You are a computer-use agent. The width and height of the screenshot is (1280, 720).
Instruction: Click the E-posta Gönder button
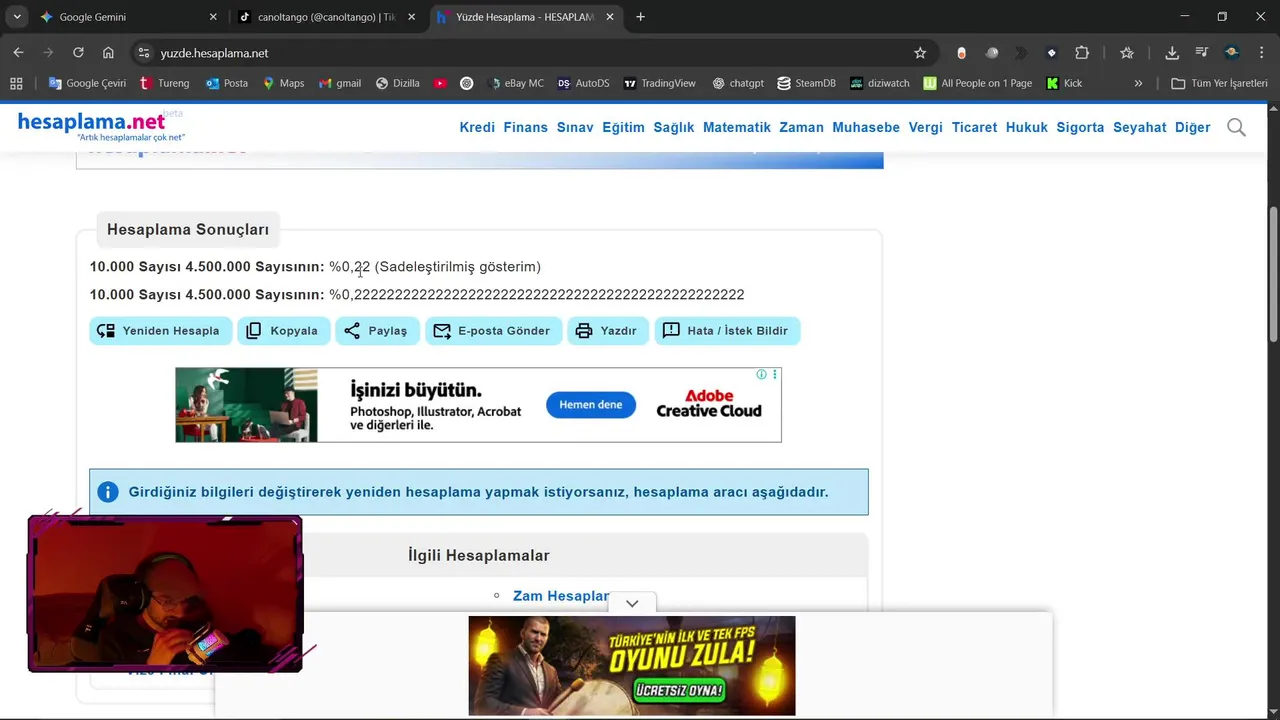pos(494,331)
